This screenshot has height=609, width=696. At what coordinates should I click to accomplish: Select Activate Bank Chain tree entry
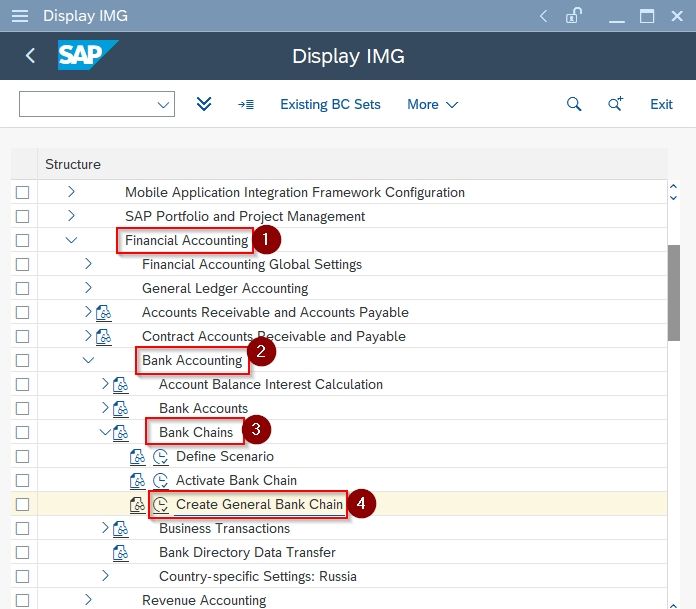click(236, 481)
